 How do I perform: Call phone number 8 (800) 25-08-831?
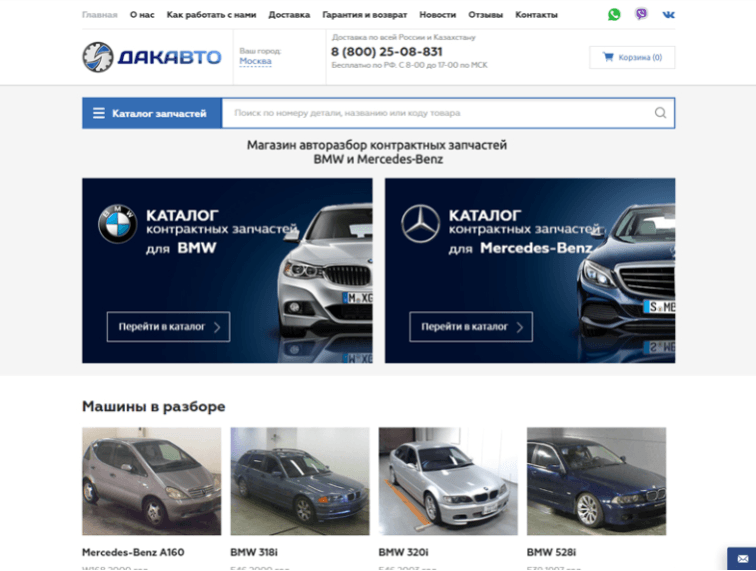(x=387, y=52)
